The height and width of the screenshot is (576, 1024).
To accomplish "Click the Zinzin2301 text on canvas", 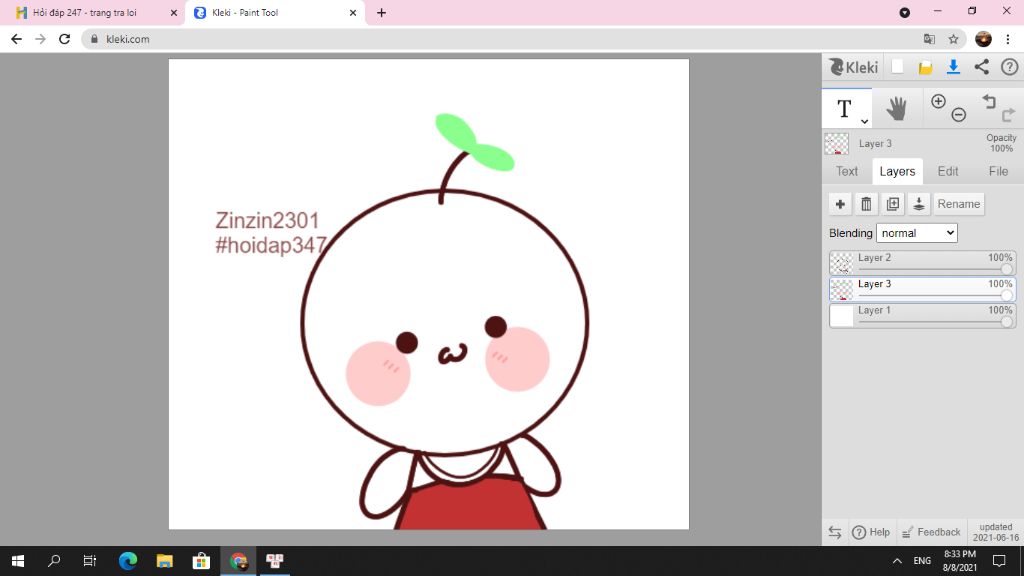I will [267, 221].
